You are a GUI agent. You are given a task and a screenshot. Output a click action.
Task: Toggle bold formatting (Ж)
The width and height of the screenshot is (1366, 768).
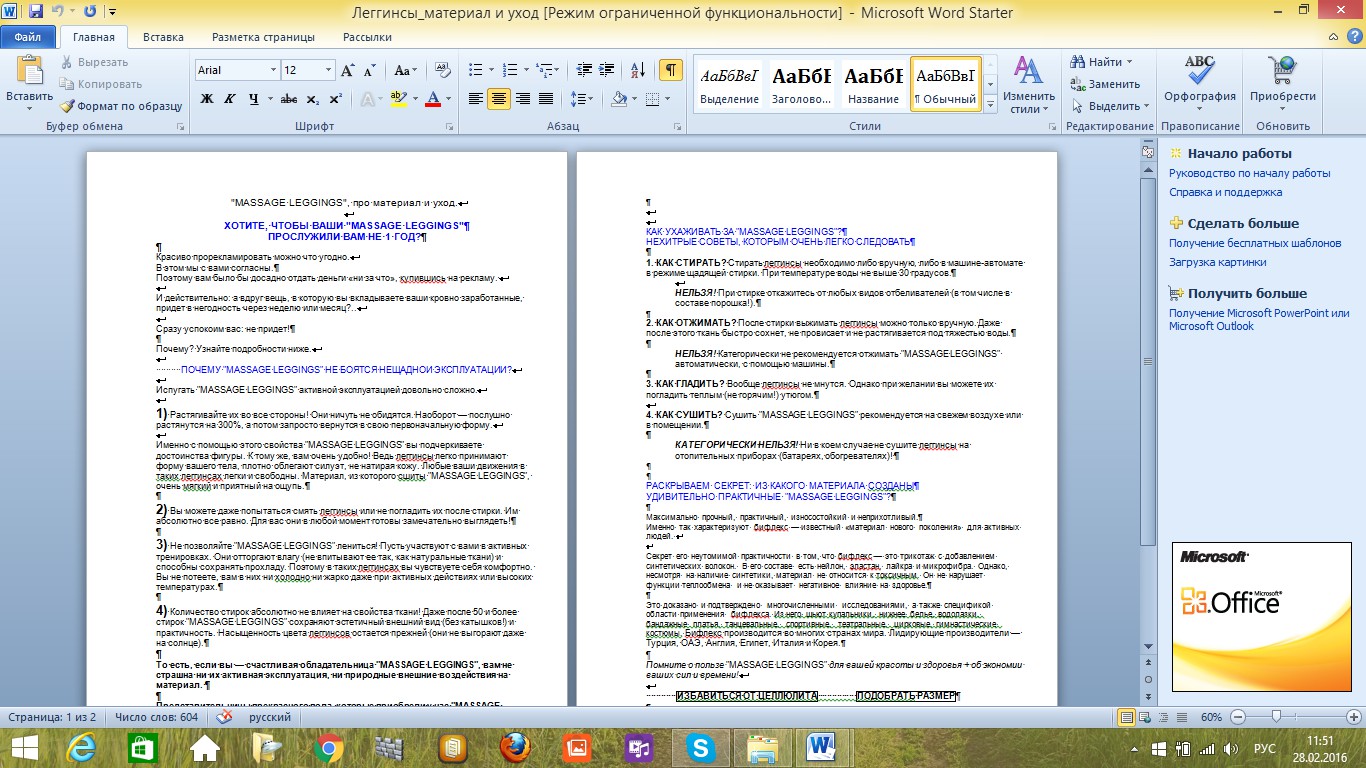click(x=207, y=99)
